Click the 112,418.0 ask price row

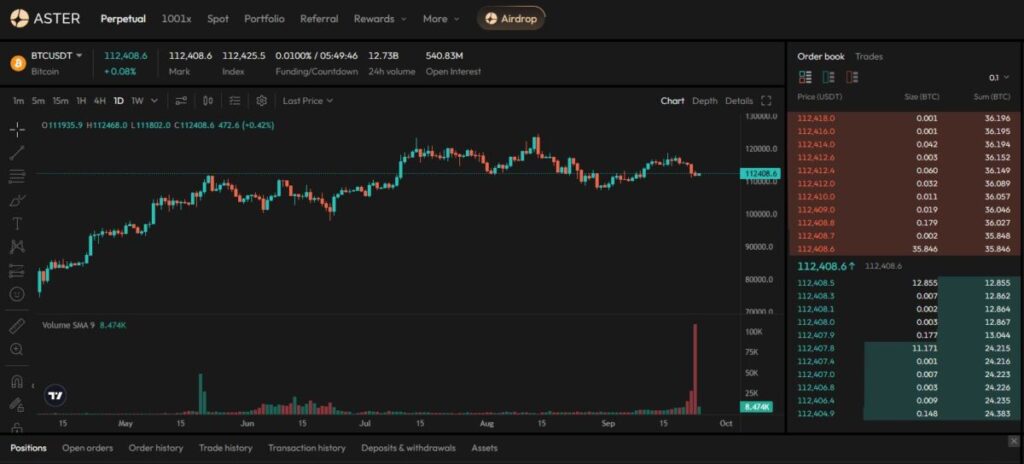pyautogui.click(x=900, y=118)
